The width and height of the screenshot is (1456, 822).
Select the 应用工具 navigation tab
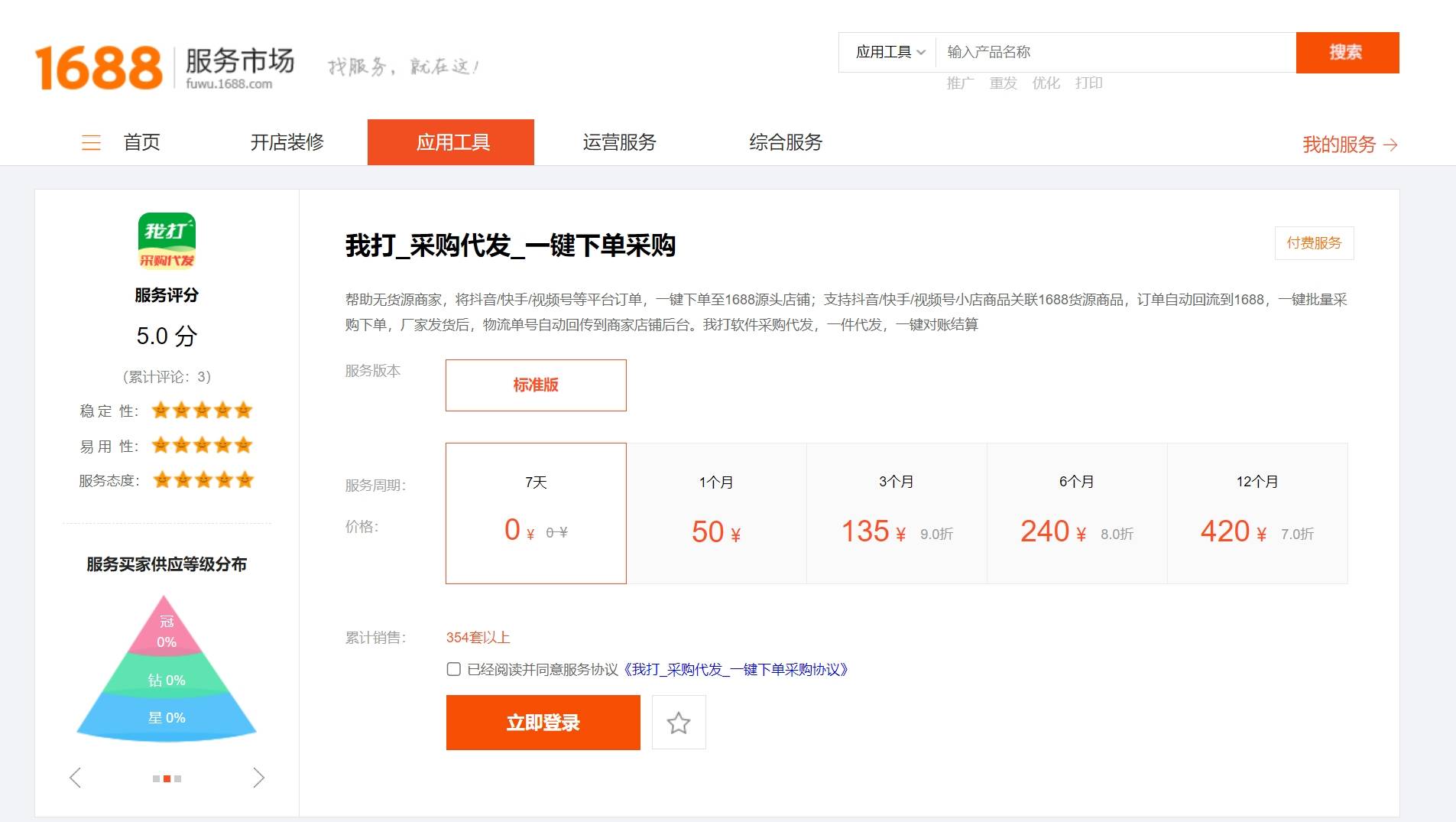point(451,142)
